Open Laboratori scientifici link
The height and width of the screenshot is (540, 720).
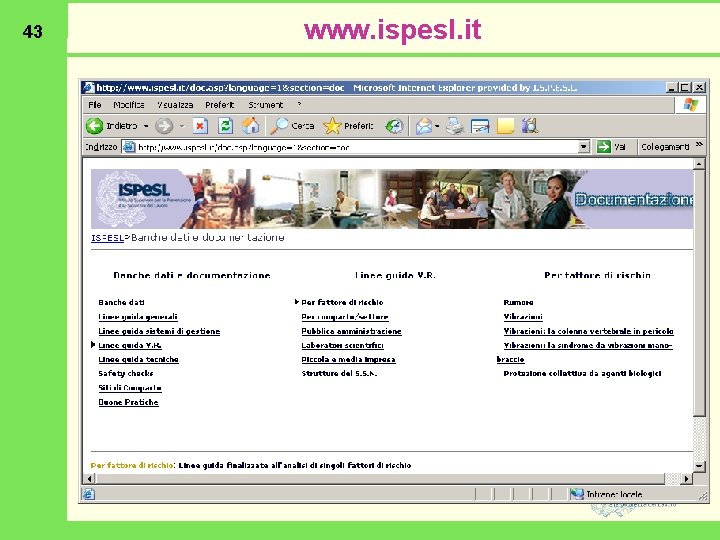(x=342, y=345)
